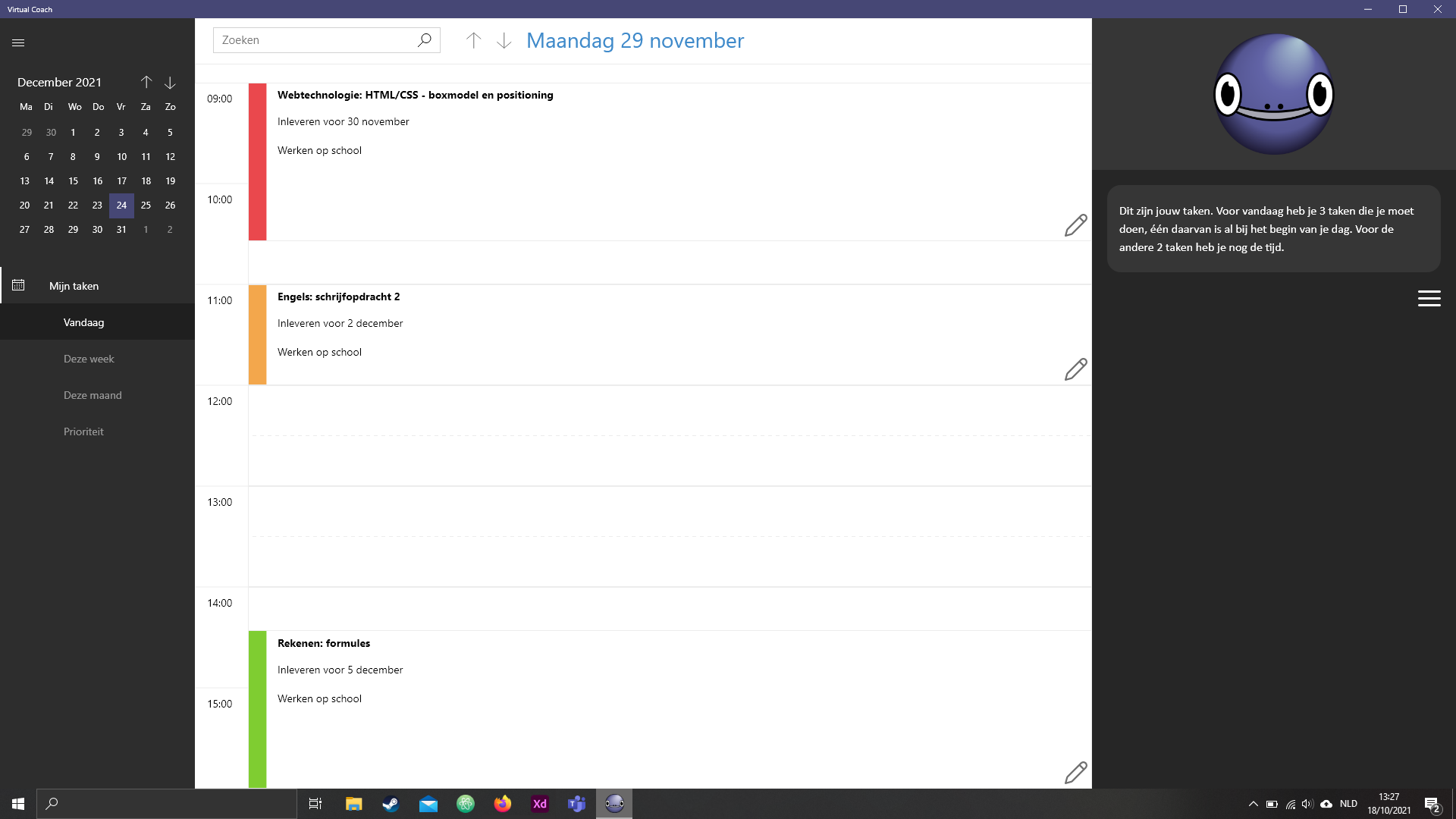Click the virtual coach avatar
The width and height of the screenshot is (1456, 819).
tap(1274, 94)
